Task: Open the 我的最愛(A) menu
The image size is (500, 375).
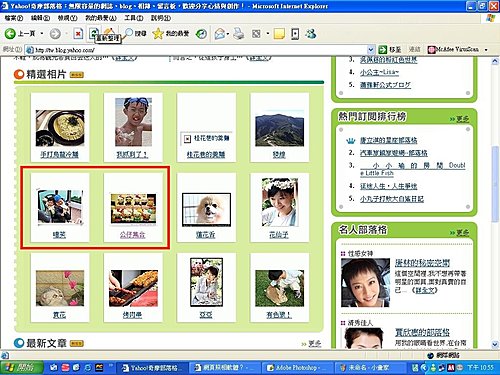Action: point(101,18)
